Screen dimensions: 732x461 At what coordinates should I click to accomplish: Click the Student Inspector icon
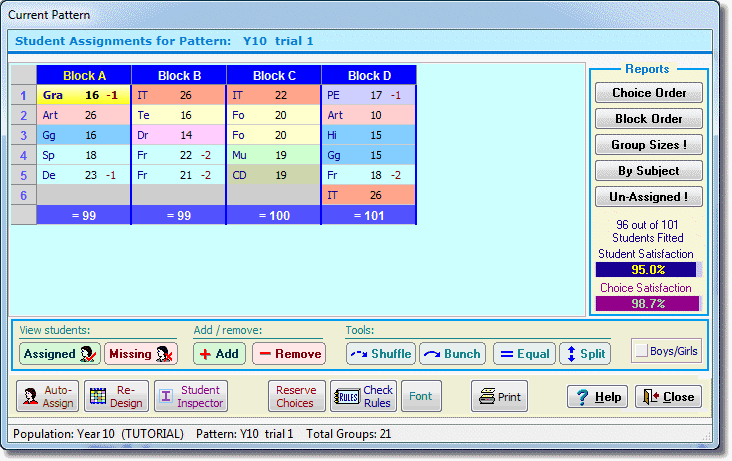click(x=166, y=396)
